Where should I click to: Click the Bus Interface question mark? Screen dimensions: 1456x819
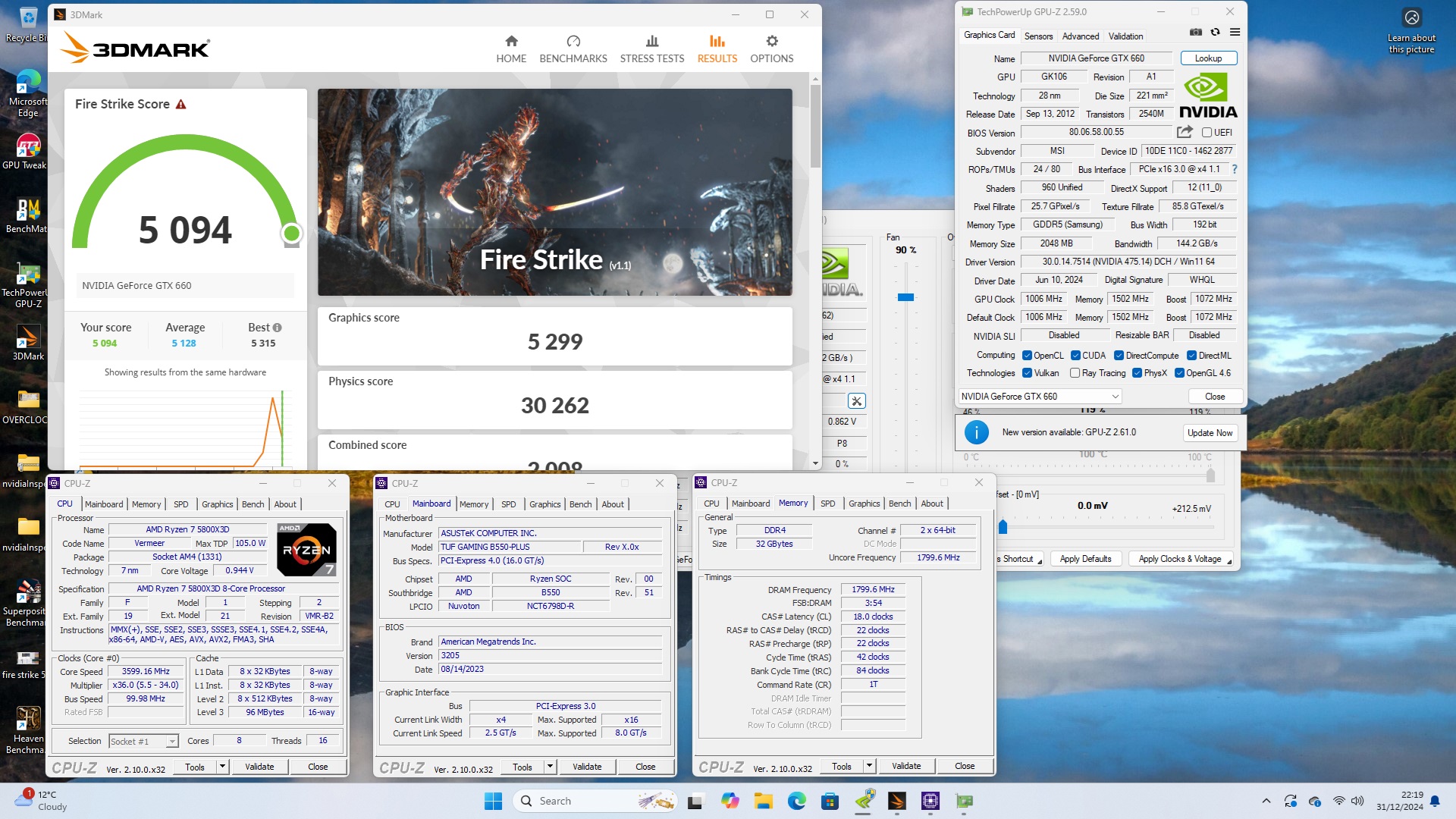pos(1235,169)
